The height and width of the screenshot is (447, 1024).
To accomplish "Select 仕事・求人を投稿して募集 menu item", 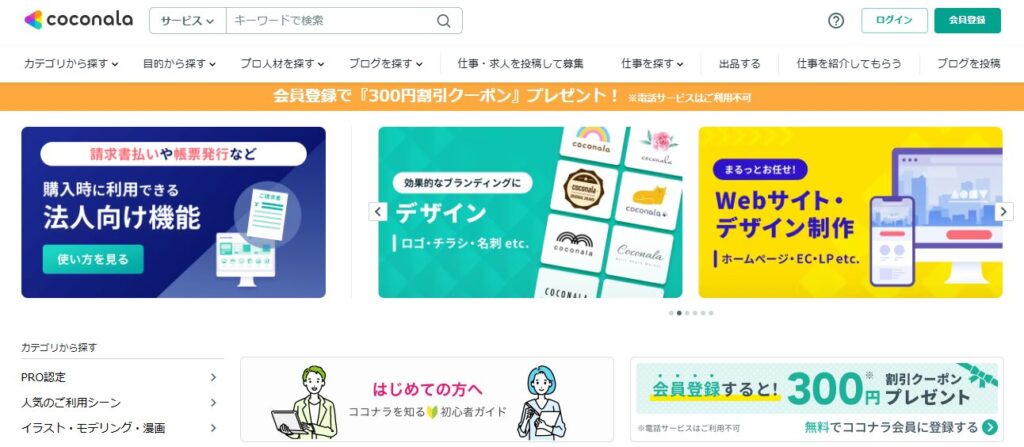I will click(x=520, y=63).
